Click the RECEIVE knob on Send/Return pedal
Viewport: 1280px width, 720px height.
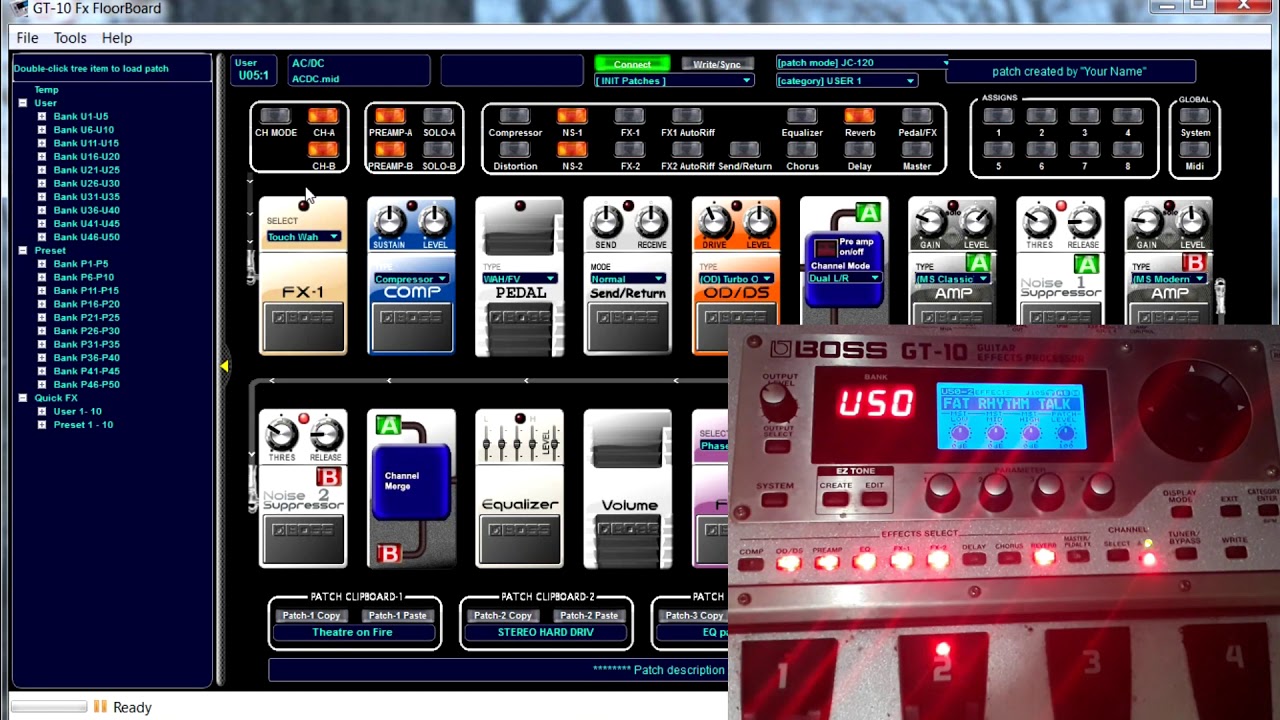coord(651,222)
